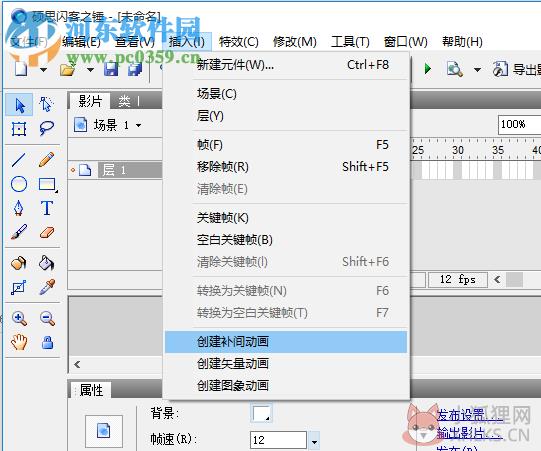Open the 窗口(W) menu

406,42
